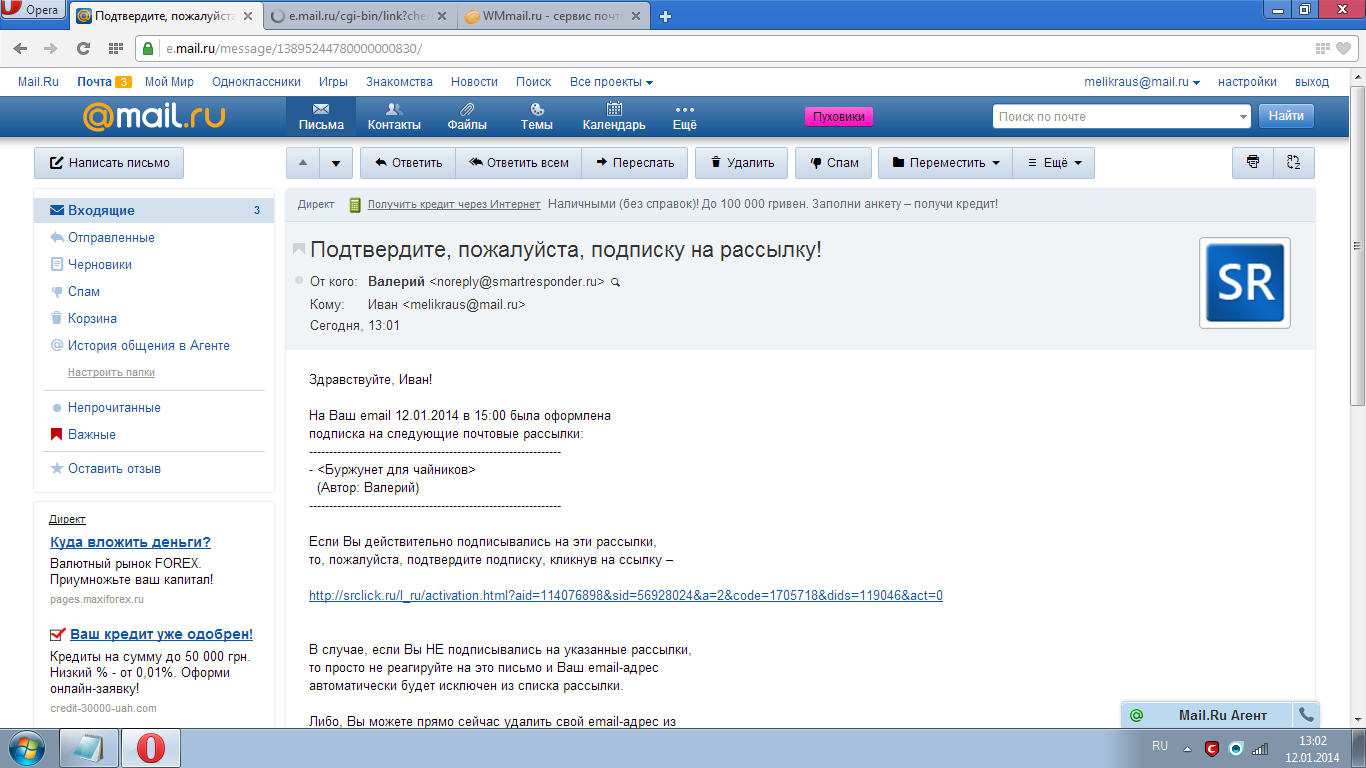
Task: Open the Opera menu button
Action: [x=33, y=10]
